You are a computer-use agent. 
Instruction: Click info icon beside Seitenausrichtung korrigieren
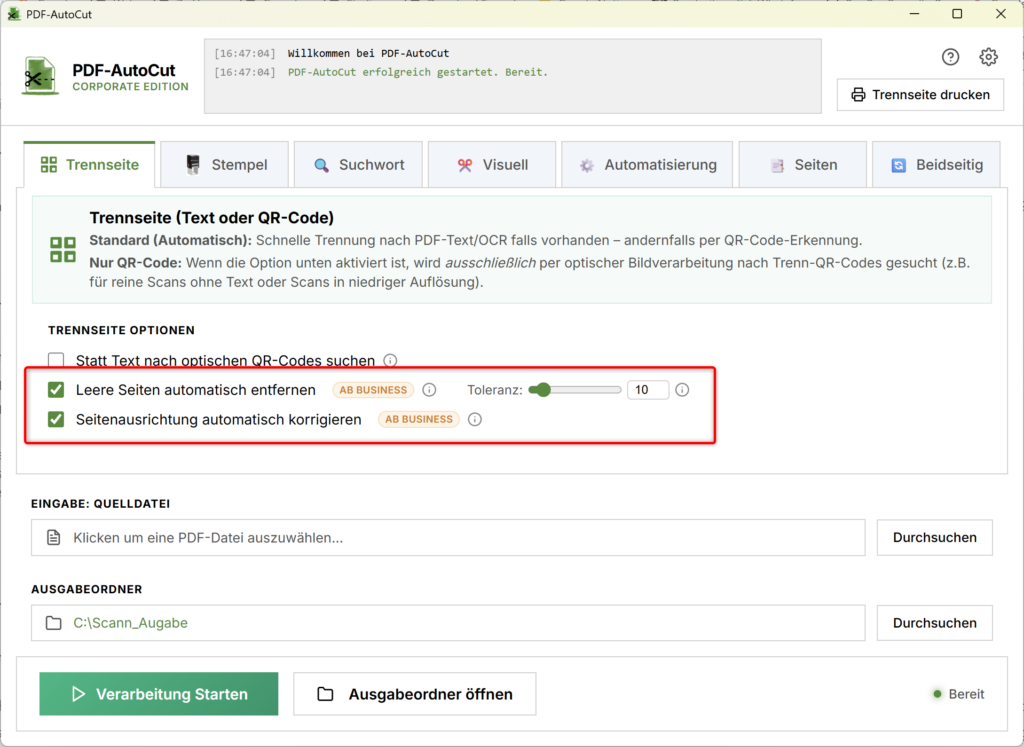point(475,419)
